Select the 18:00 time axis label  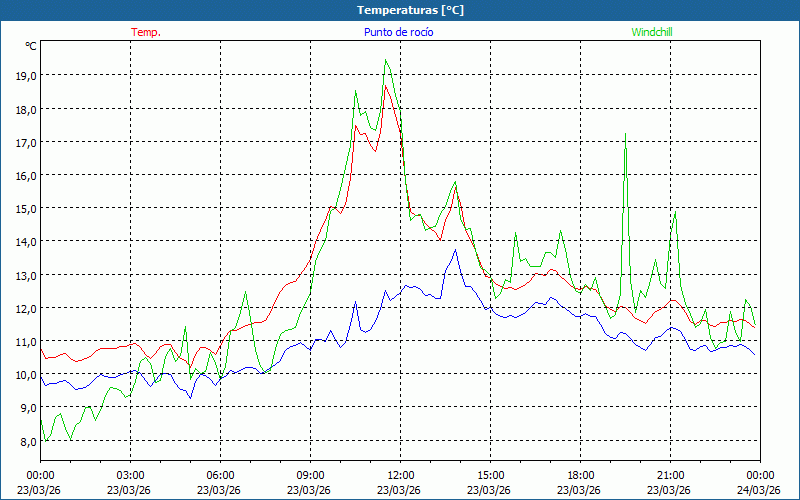coord(580,475)
